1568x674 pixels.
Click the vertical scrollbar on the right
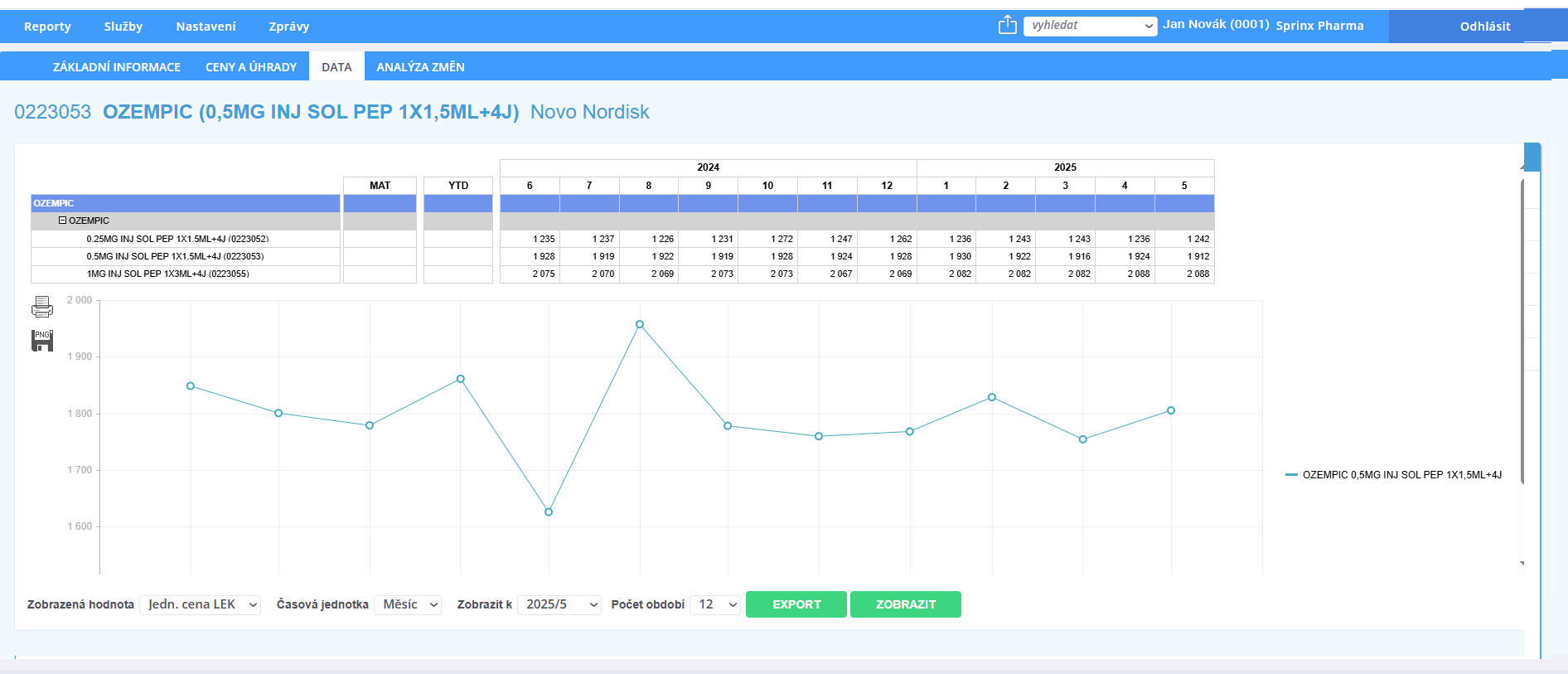(1522, 332)
